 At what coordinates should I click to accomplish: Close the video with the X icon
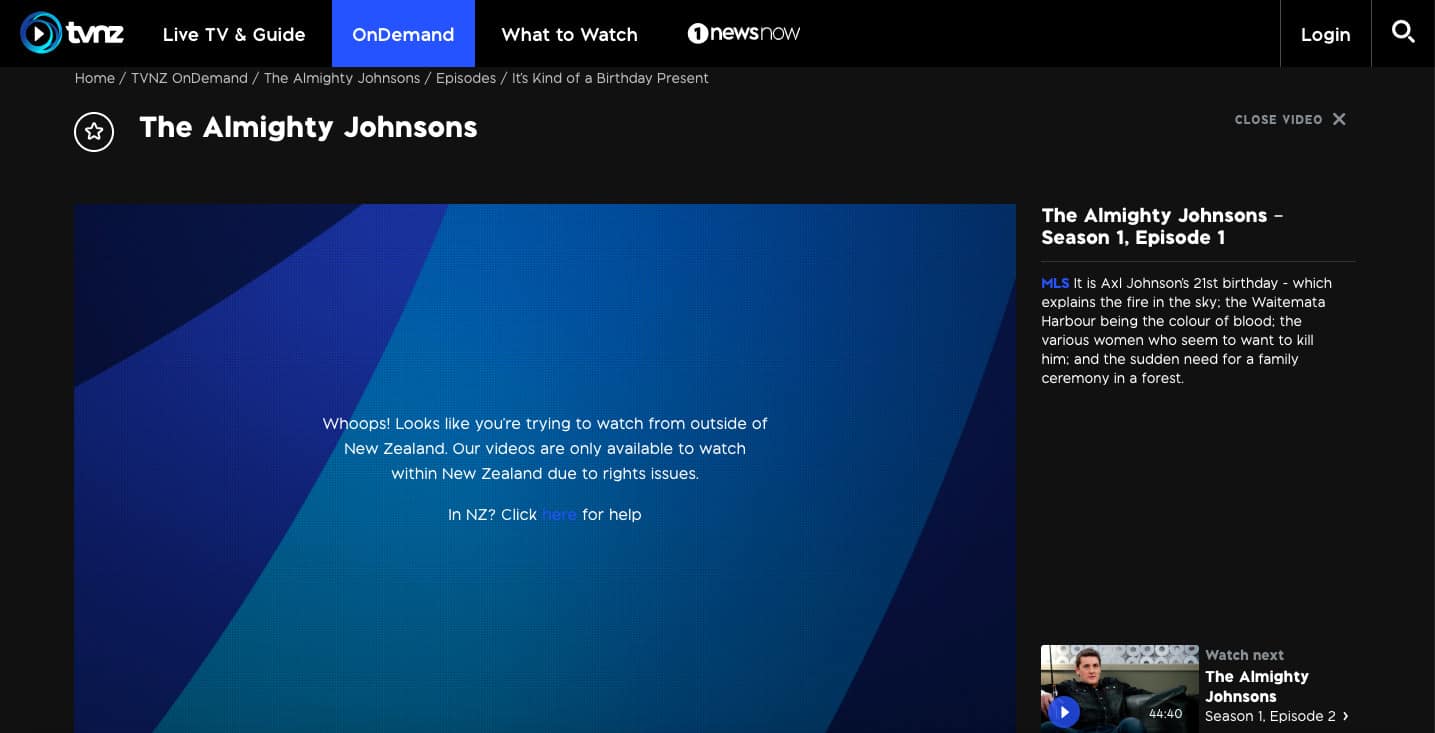click(1339, 119)
